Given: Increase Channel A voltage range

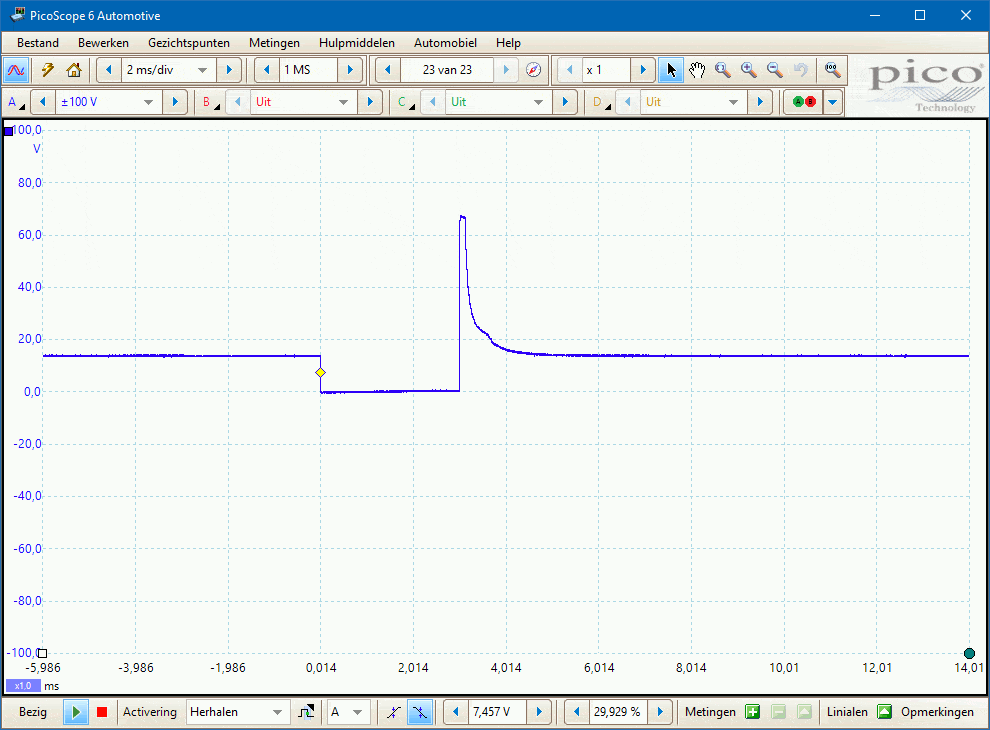Looking at the screenshot, I should [175, 102].
